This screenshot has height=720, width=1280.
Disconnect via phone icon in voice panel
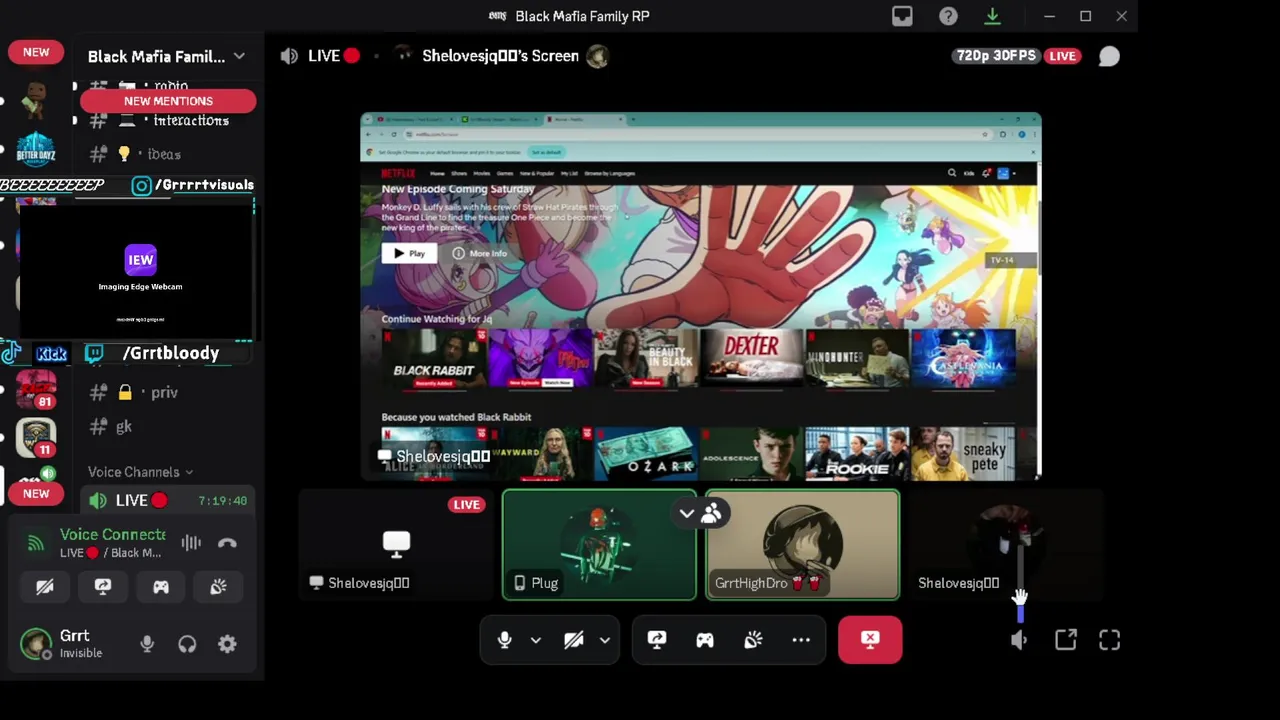coord(227,543)
